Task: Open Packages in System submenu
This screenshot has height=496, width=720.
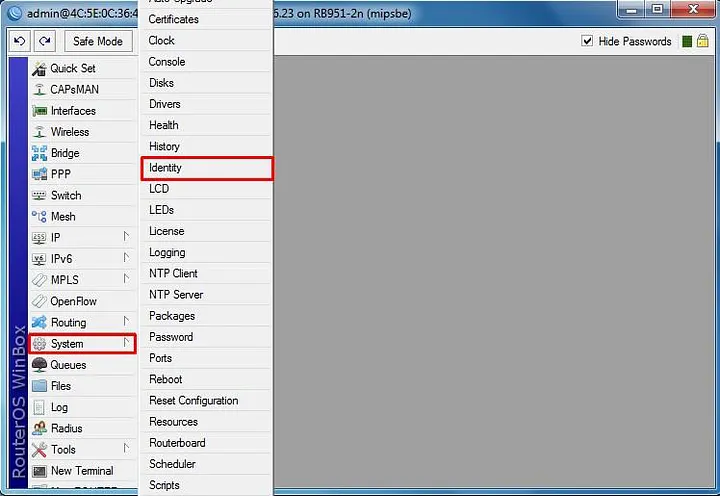Action: [206, 316]
